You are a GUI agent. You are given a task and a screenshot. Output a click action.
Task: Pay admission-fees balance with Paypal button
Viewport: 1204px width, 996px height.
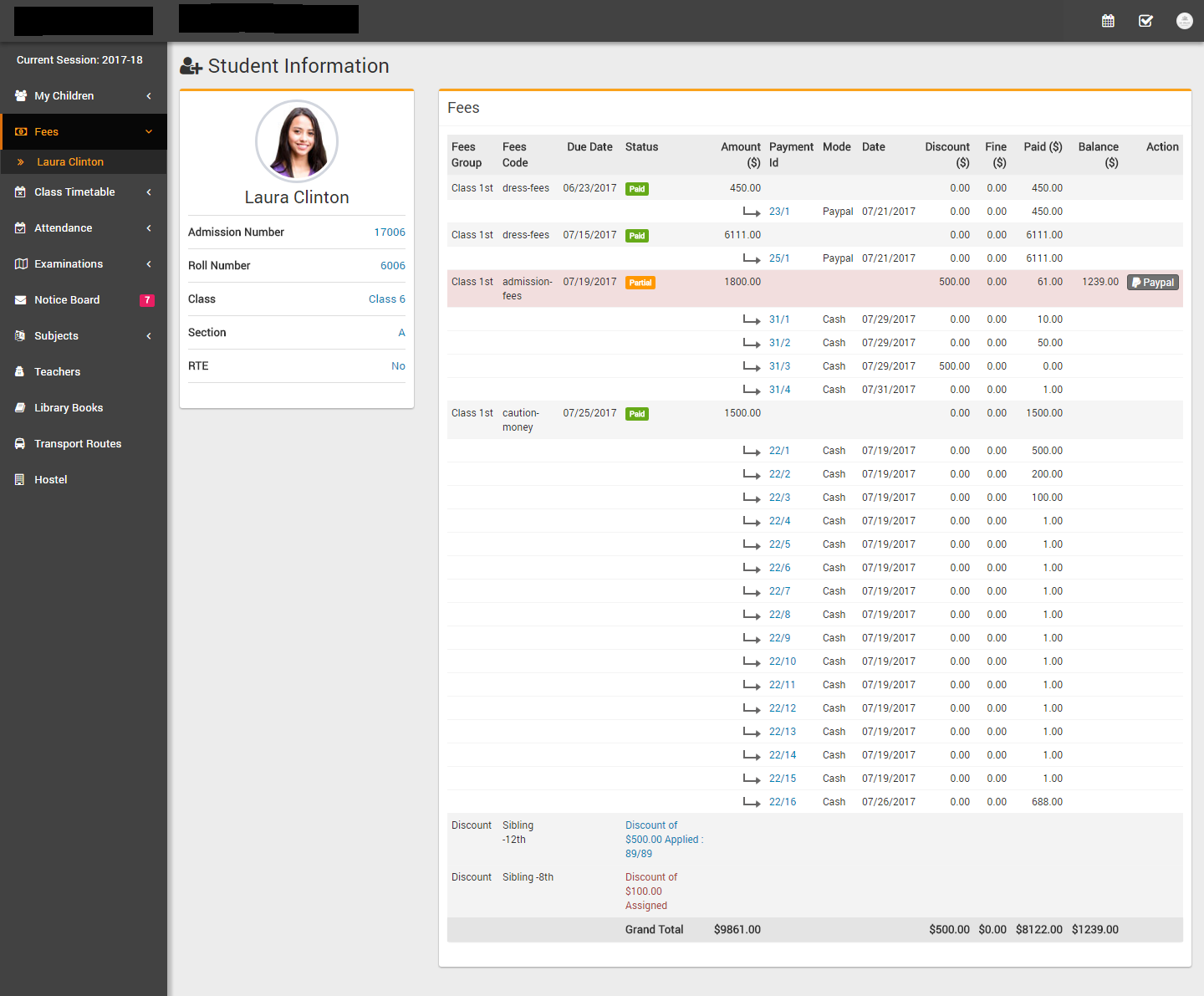(x=1153, y=283)
